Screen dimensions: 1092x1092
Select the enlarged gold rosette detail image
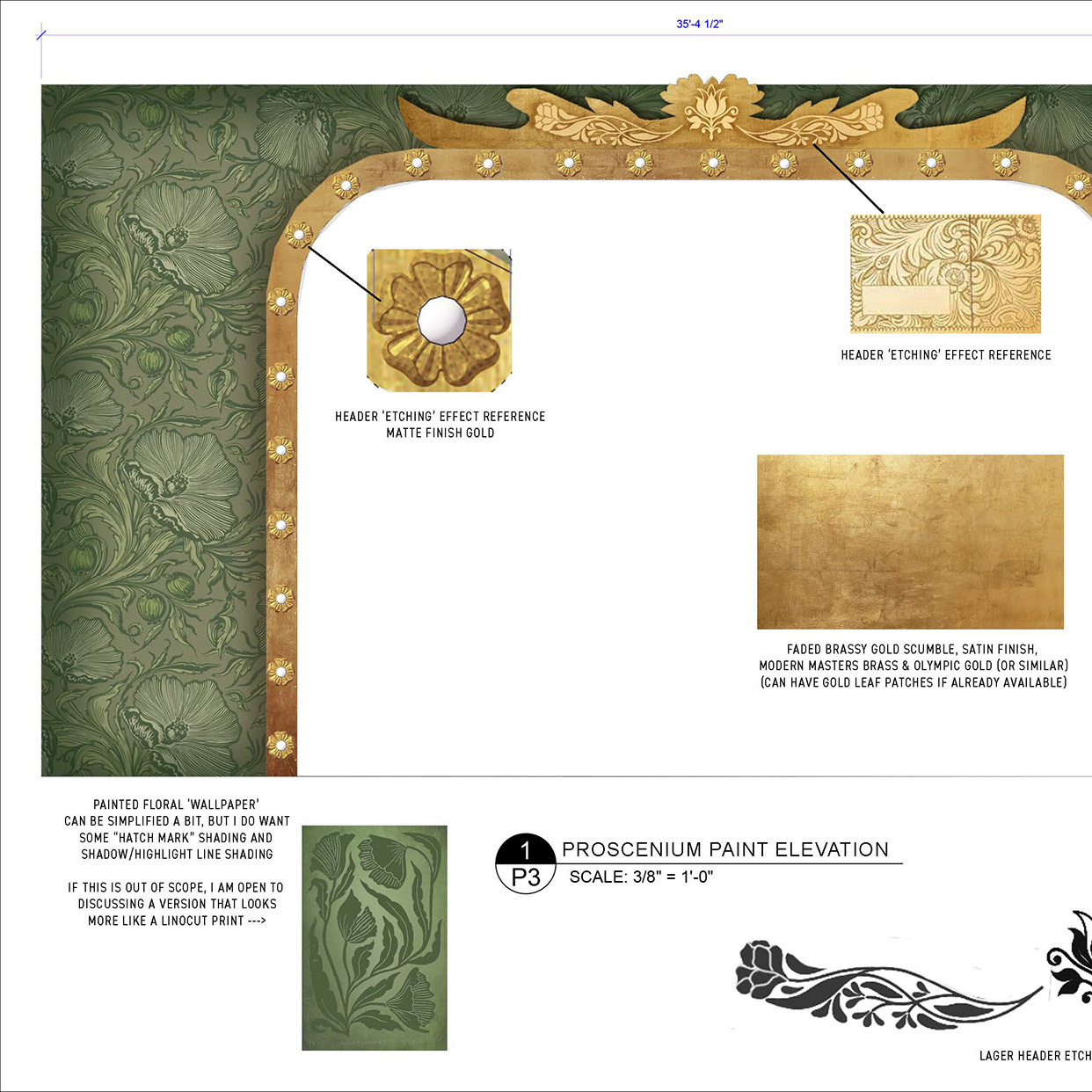pyautogui.click(x=440, y=320)
